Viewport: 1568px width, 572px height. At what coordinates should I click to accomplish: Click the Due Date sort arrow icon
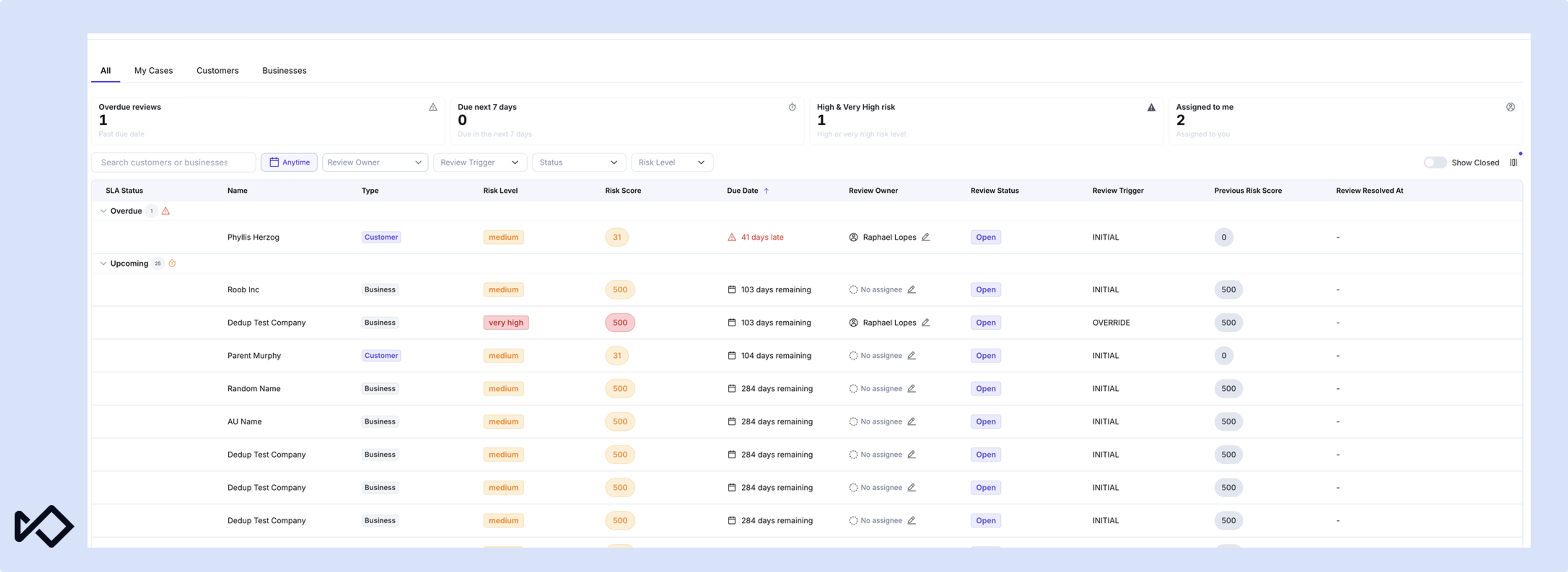(x=766, y=191)
